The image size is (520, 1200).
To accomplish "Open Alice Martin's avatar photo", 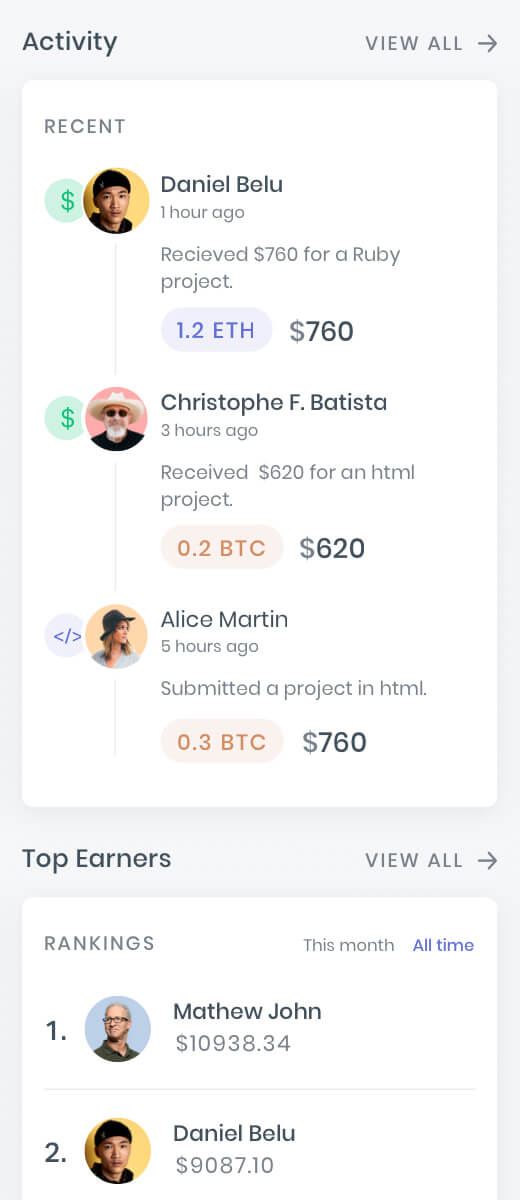I will (117, 636).
